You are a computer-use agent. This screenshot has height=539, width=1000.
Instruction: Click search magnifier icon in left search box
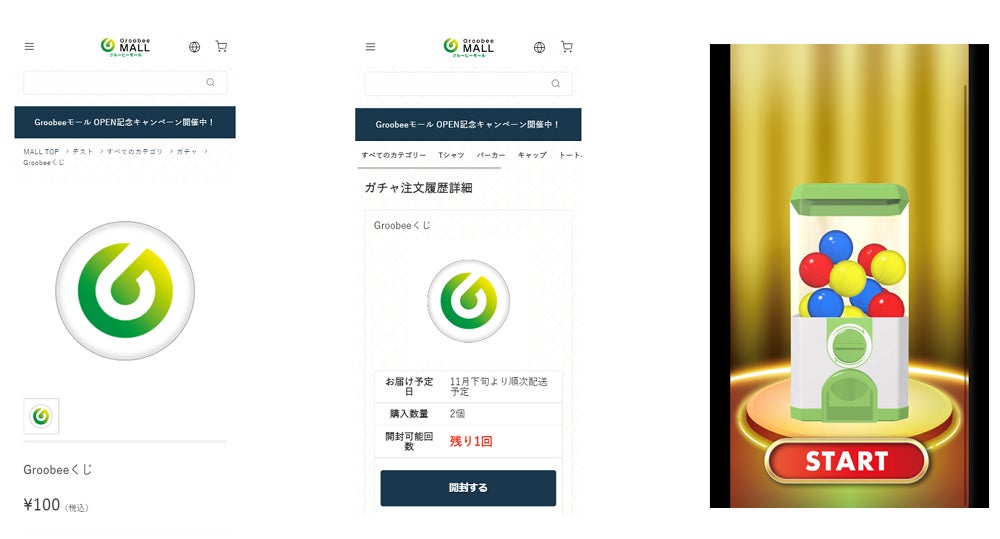(210, 82)
